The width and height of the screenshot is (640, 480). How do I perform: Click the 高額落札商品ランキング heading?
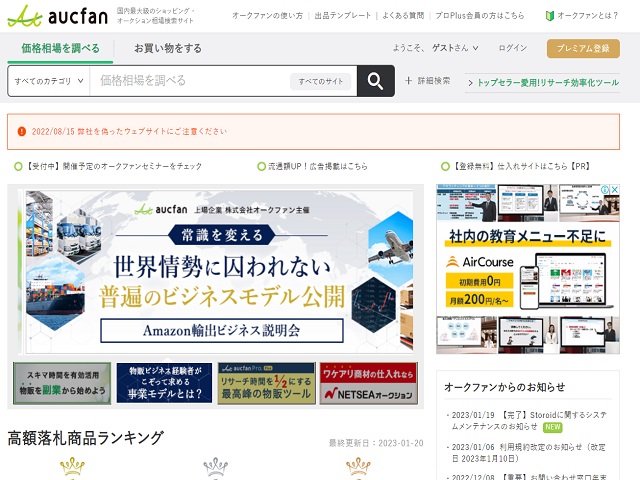click(85, 438)
